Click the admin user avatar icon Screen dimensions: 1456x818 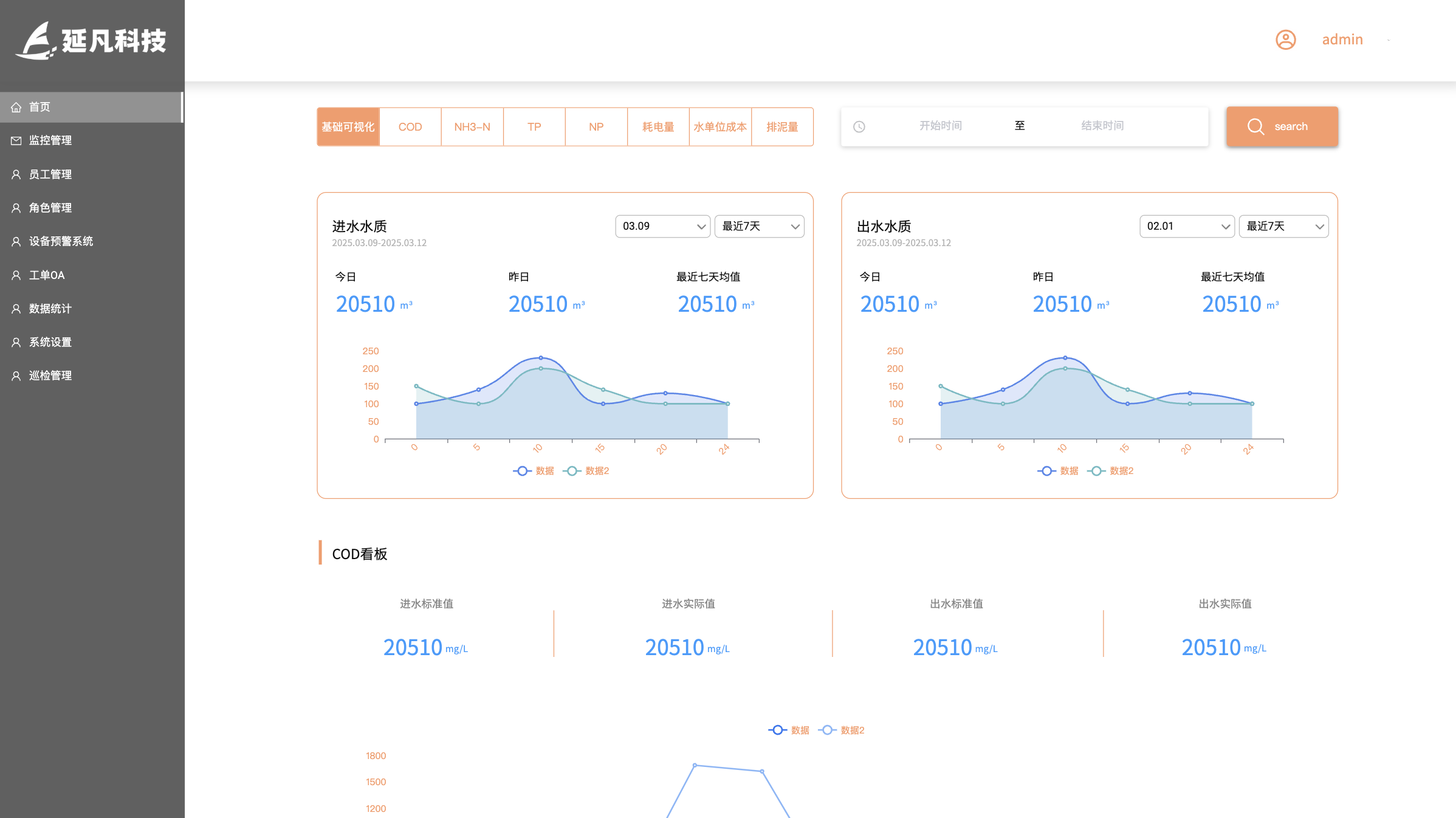coord(1285,40)
